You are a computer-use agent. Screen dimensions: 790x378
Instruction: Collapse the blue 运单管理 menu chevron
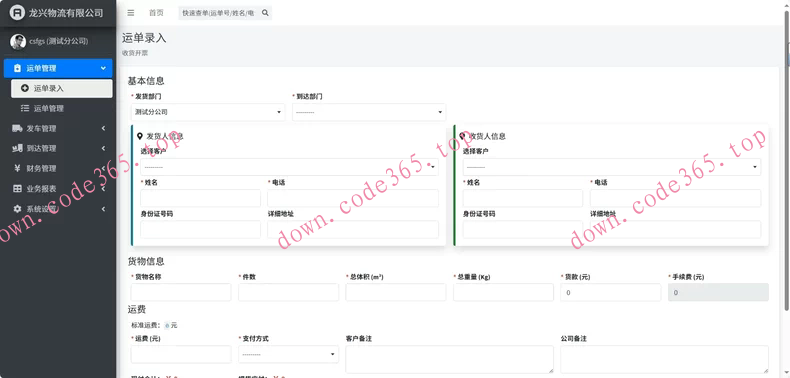point(103,68)
